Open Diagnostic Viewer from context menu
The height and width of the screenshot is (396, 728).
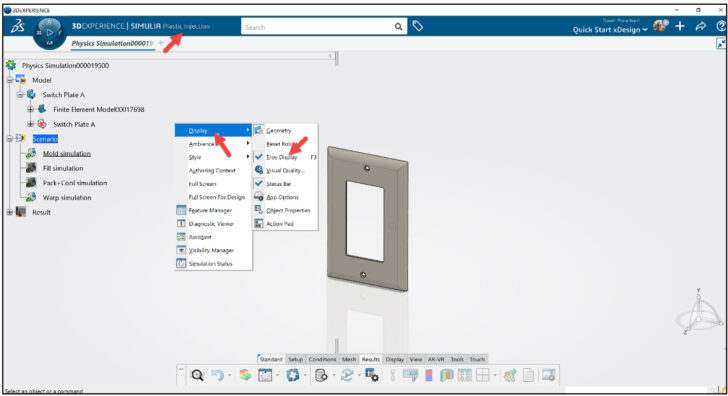click(214, 223)
